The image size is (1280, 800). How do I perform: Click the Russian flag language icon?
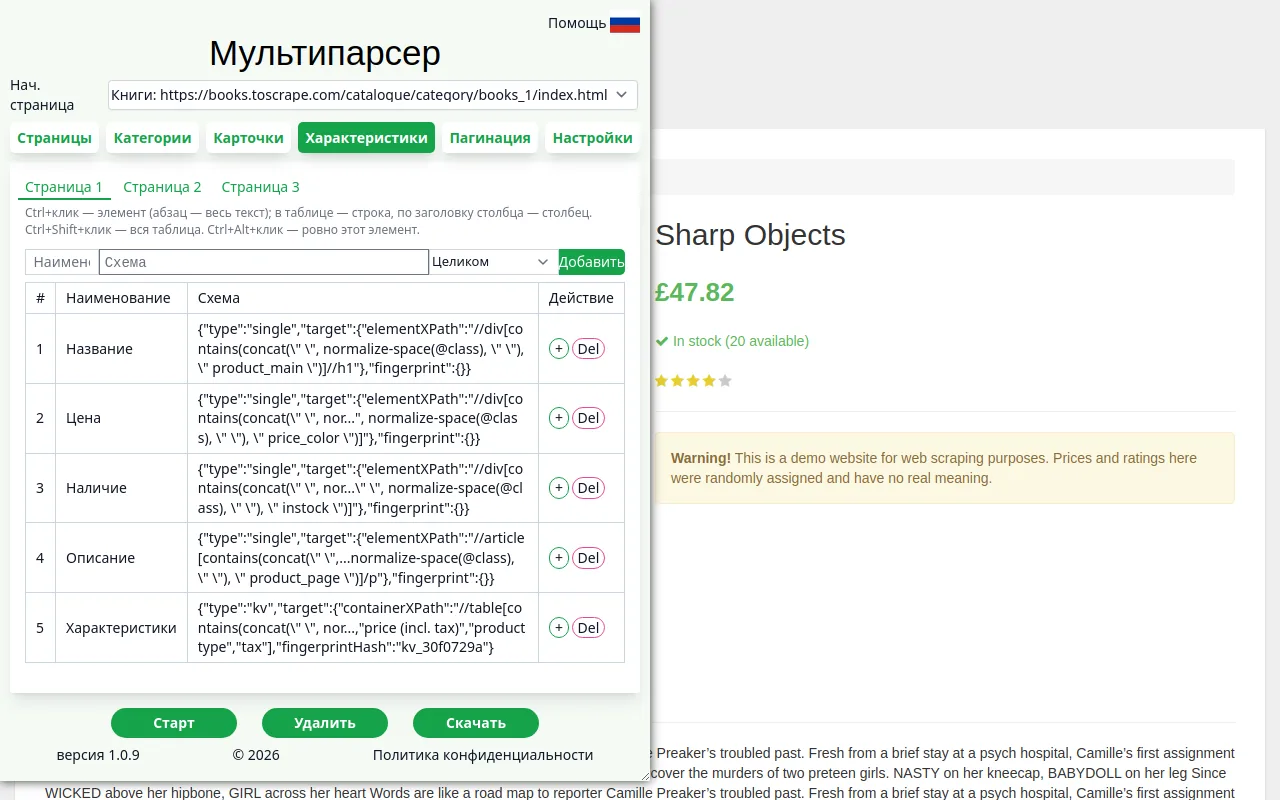(625, 22)
